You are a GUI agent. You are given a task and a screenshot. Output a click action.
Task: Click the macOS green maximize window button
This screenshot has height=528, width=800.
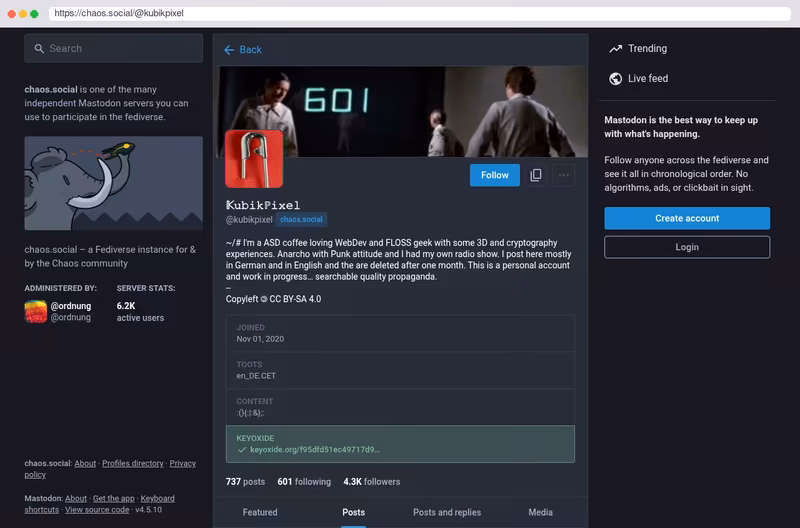[34, 14]
